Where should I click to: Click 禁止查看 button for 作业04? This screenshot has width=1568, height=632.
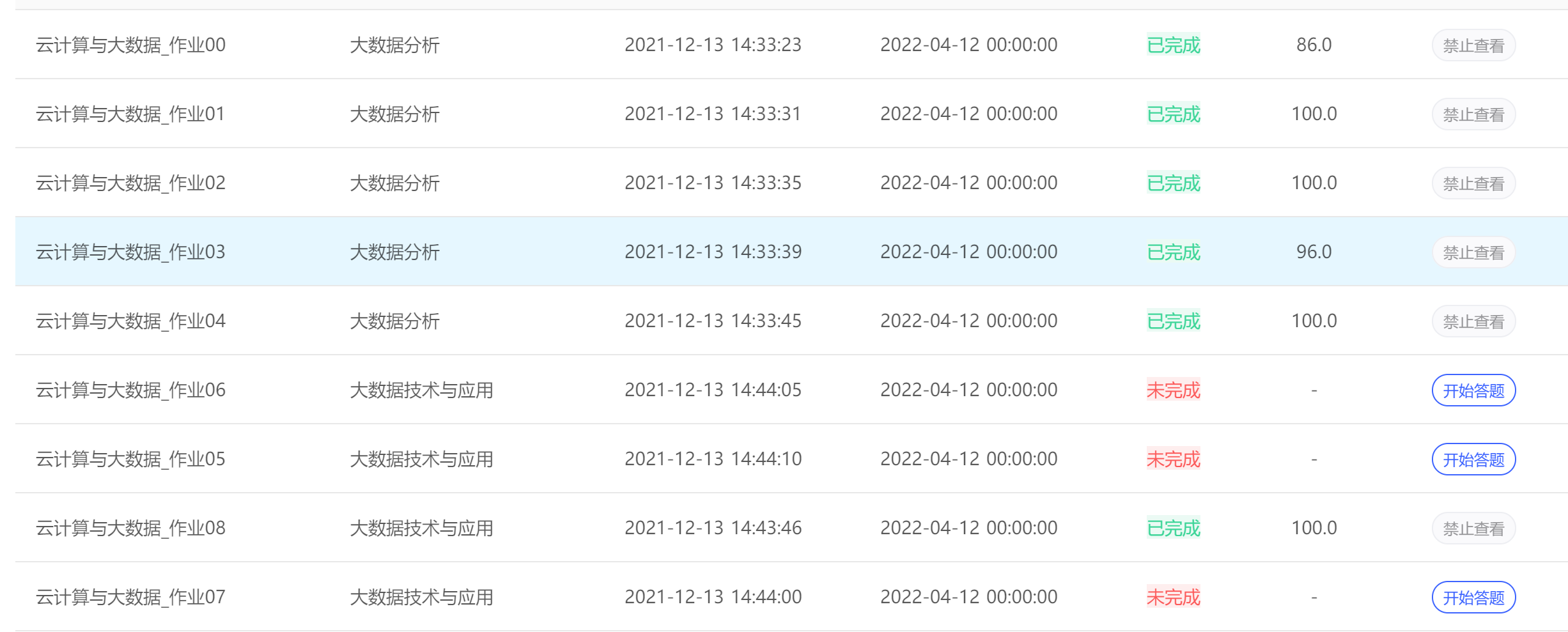pos(1473,321)
